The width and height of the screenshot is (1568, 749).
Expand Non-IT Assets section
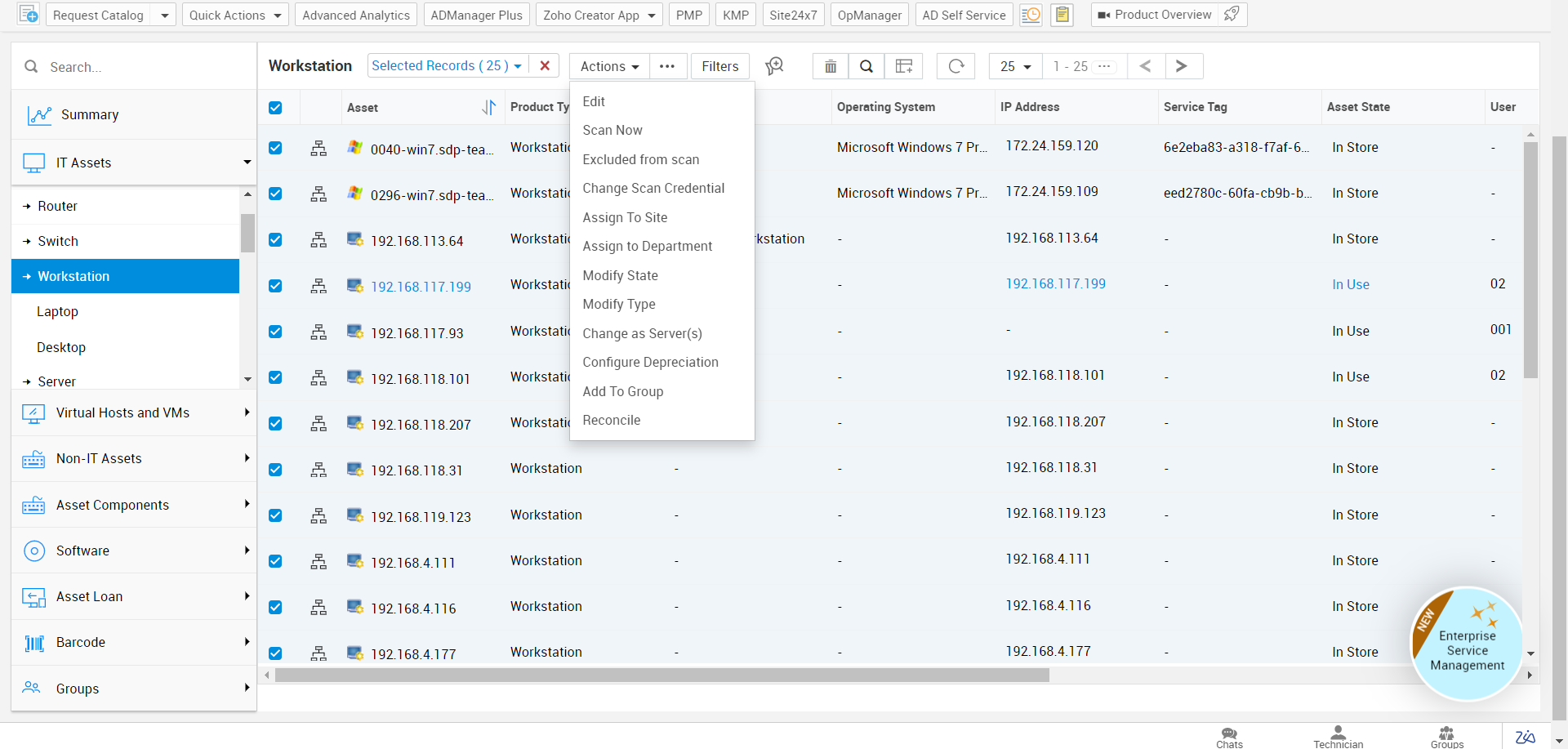(x=247, y=458)
